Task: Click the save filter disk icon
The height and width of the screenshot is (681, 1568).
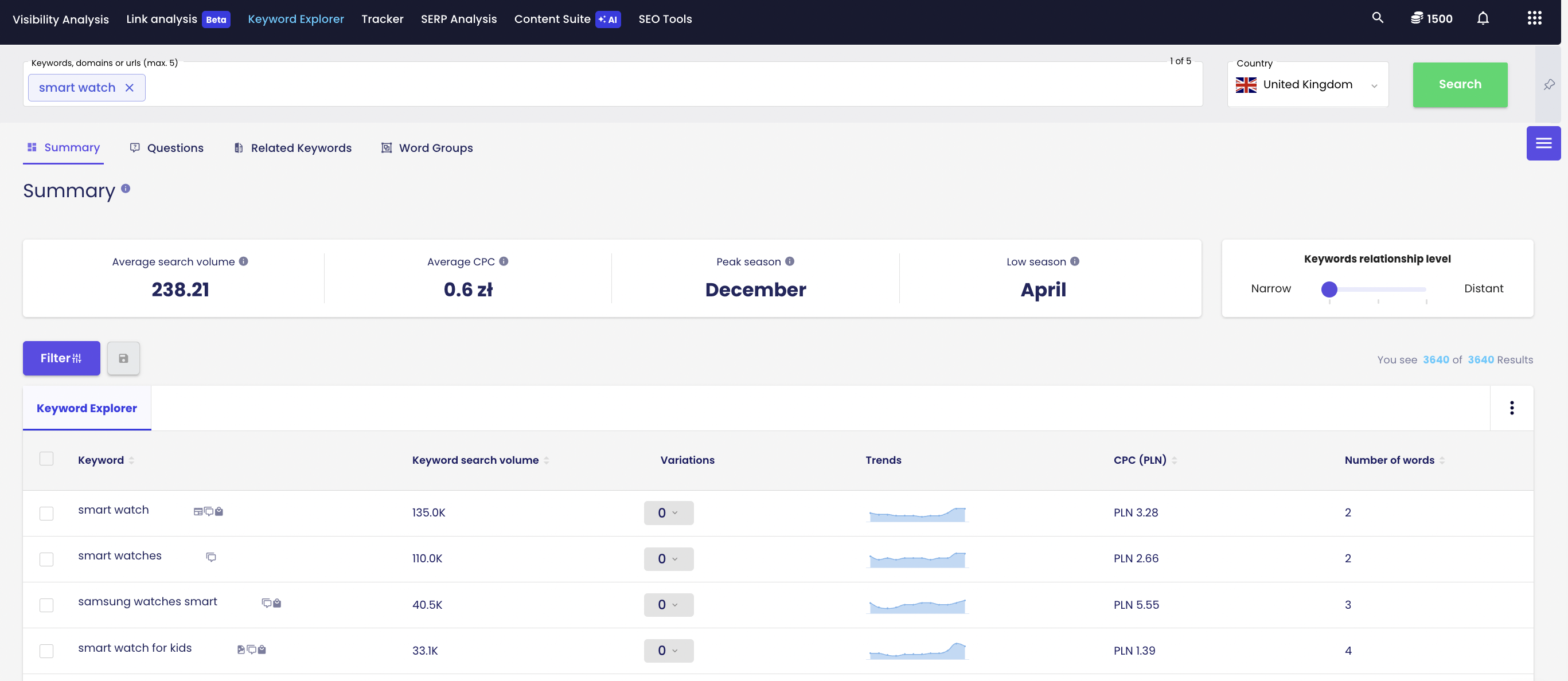Action: tap(123, 358)
